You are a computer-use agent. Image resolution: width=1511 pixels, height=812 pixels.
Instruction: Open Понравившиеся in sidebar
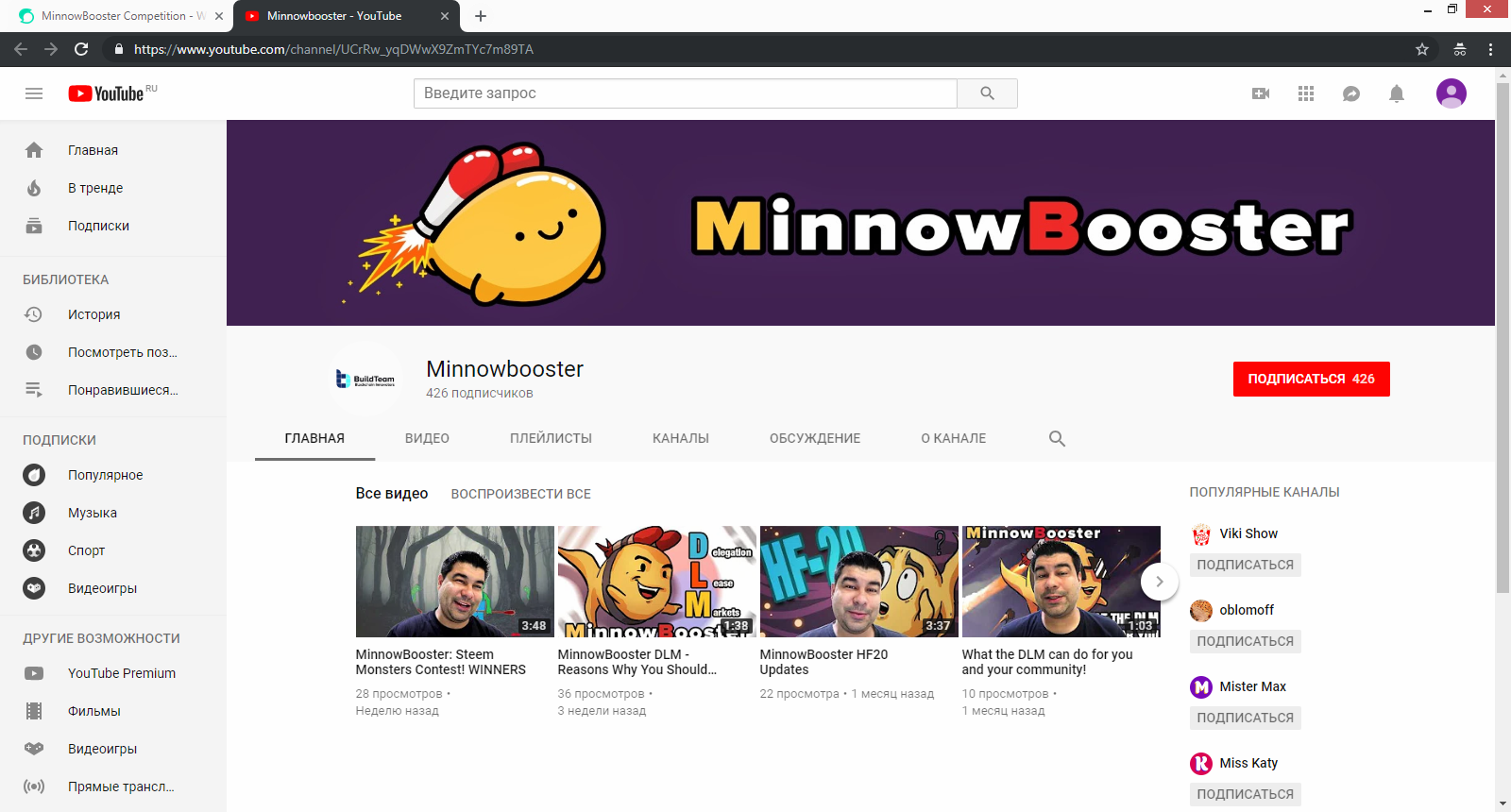(113, 390)
